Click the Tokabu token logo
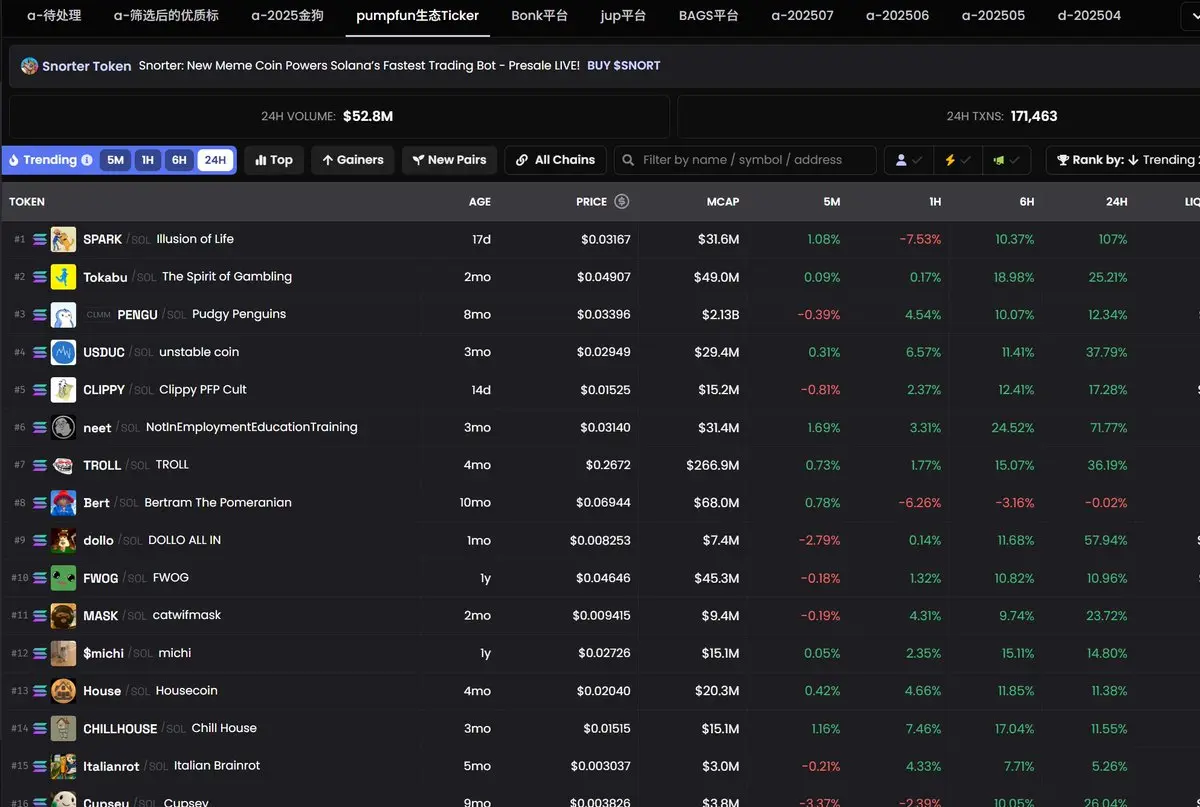 (63, 277)
